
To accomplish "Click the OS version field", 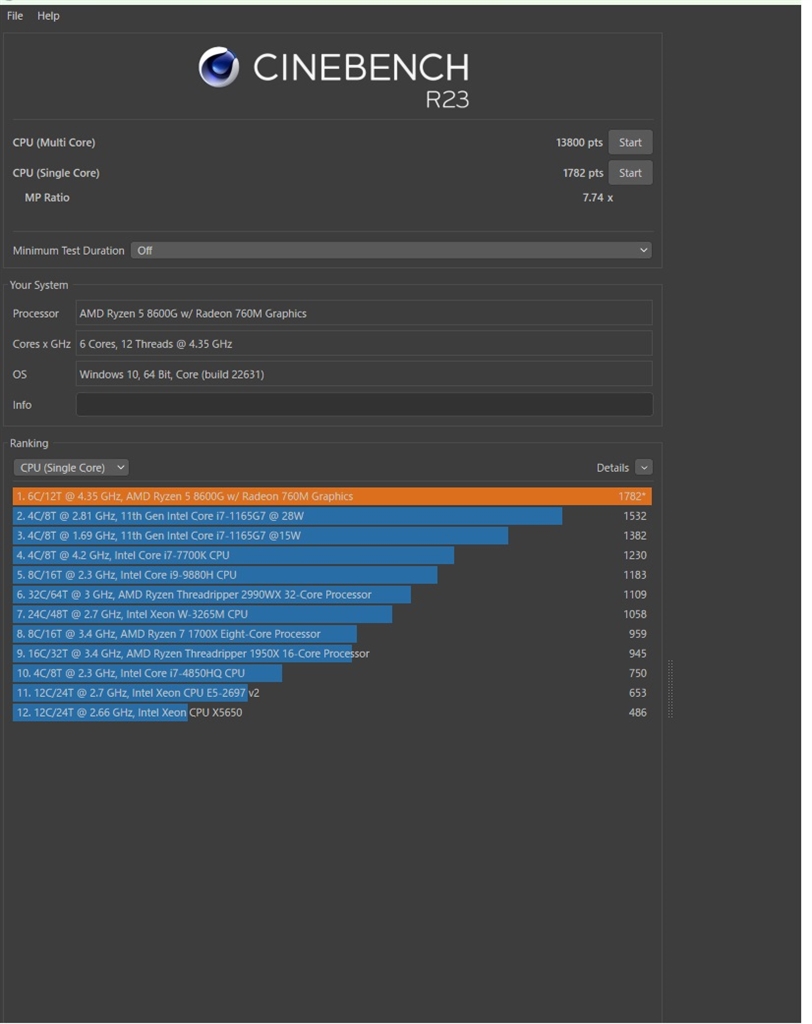I will pyautogui.click(x=364, y=375).
